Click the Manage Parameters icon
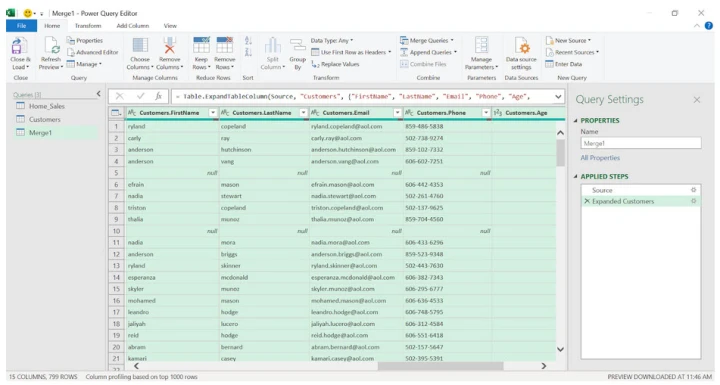Viewport: 720px width, 385px height. point(481,45)
